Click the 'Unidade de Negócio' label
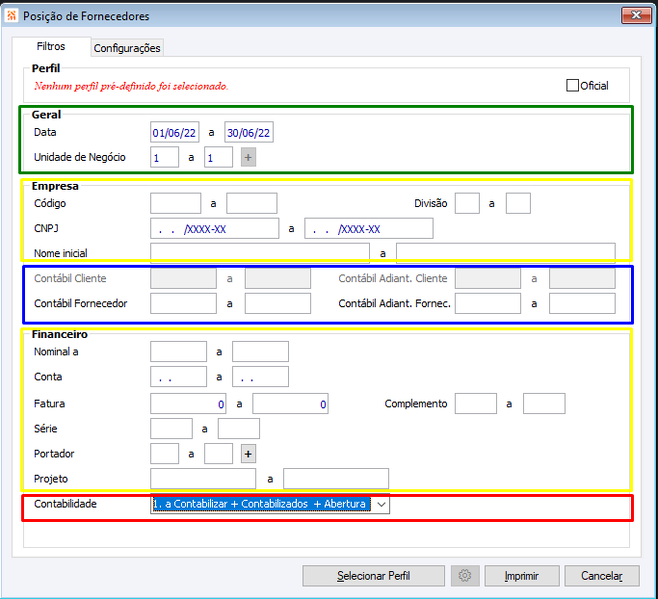Image resolution: width=658 pixels, height=599 pixels. [80, 157]
